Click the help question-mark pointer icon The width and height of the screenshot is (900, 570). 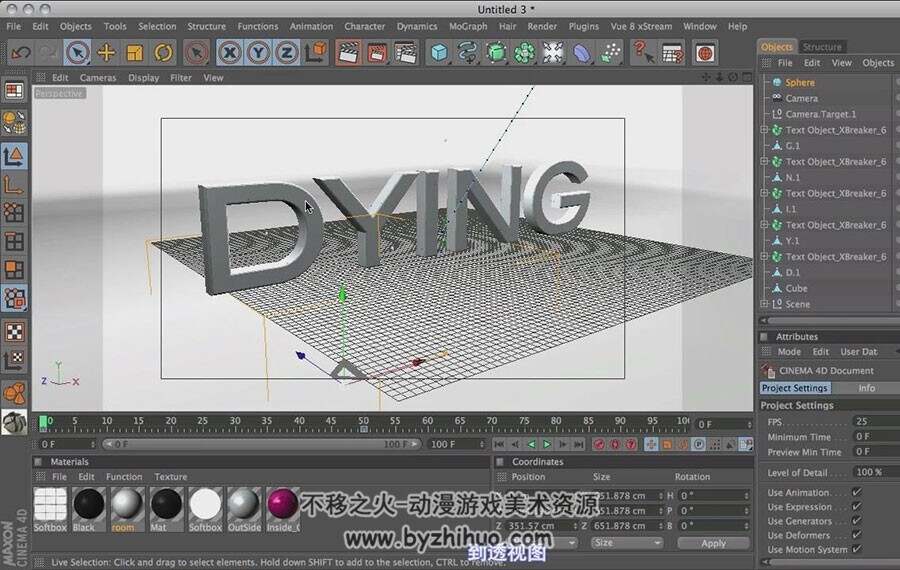tap(643, 53)
